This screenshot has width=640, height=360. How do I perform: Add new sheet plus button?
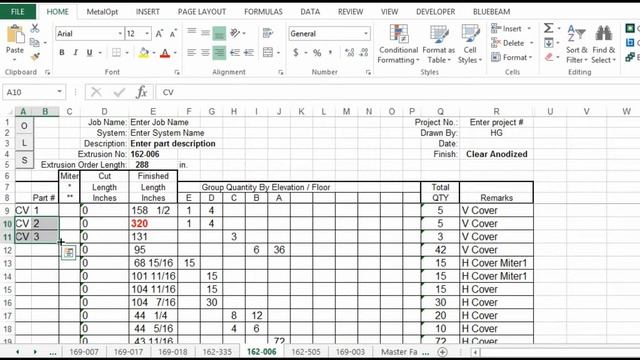[442, 352]
